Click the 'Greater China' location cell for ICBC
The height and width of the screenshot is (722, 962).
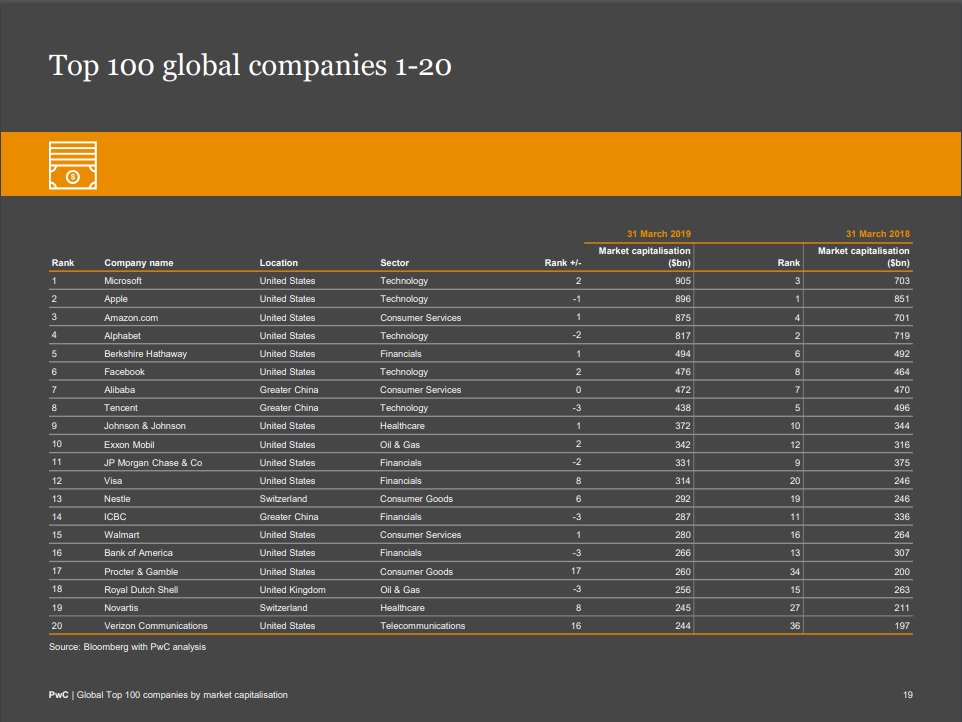(289, 517)
